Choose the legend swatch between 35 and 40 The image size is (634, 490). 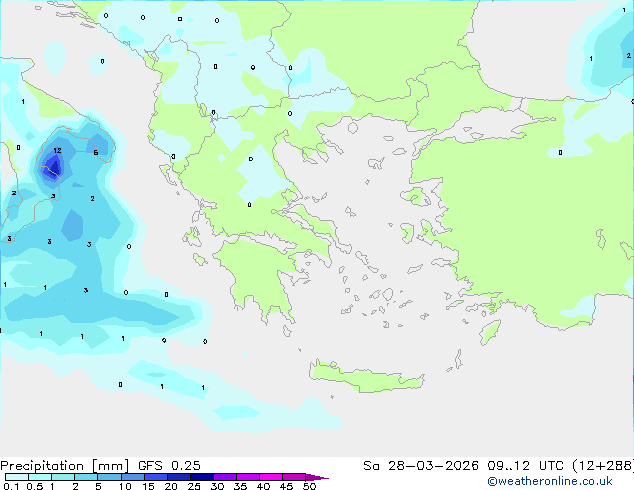247,477
